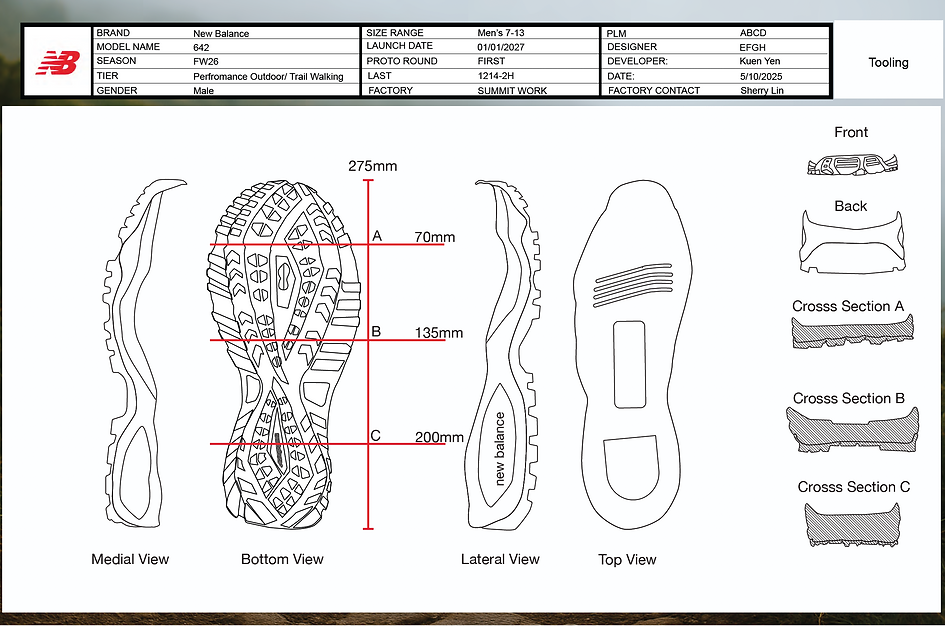Click the size range value 'Men's 7-13'
This screenshot has width=945, height=626.
(501, 33)
